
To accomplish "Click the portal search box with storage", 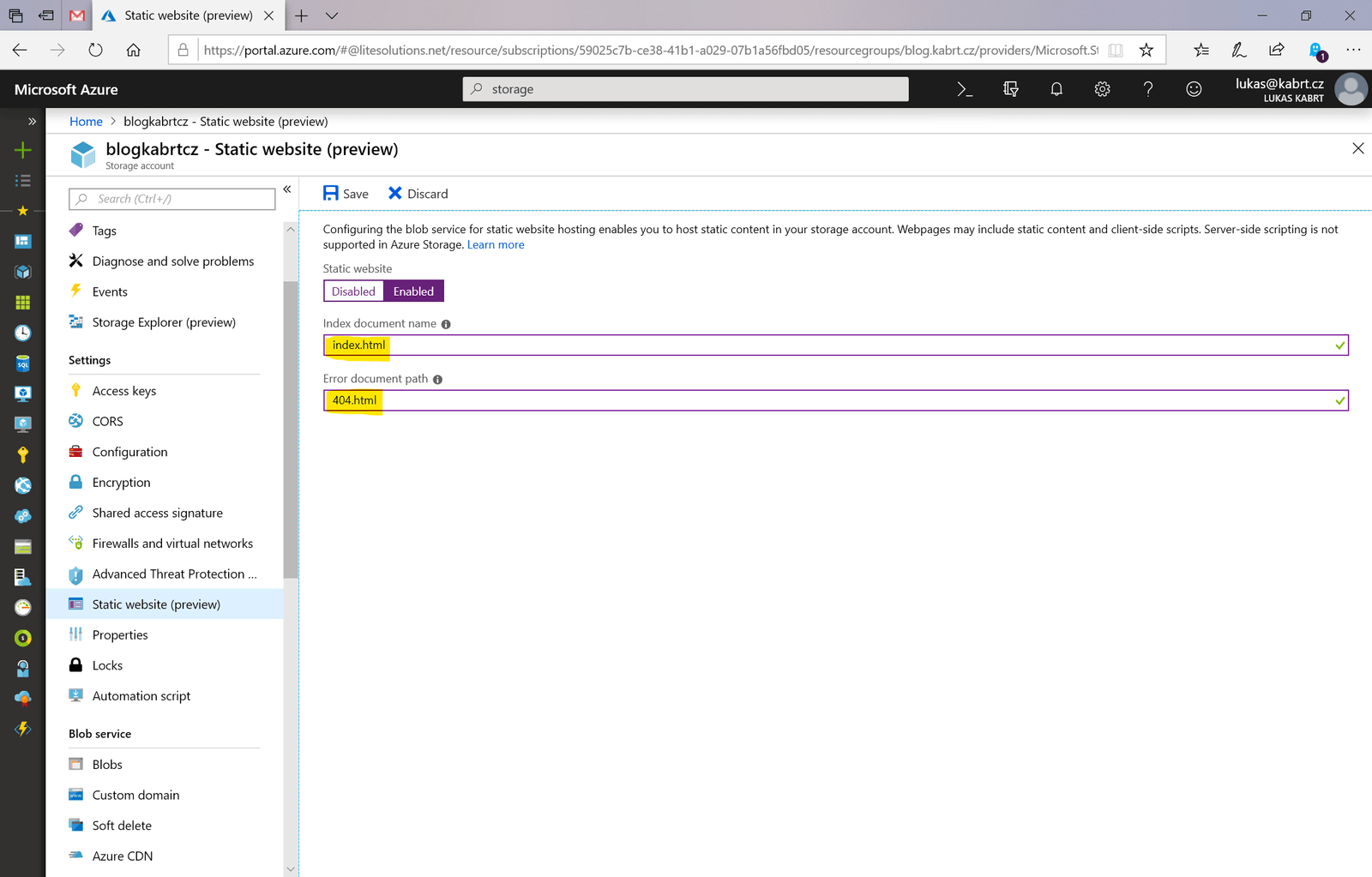I will (685, 89).
